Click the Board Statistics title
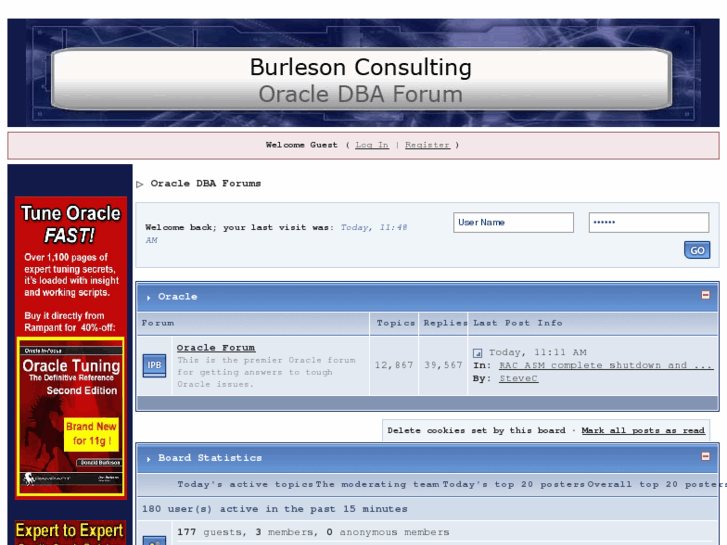Viewport: 727px width, 545px height. pyautogui.click(x=210, y=458)
